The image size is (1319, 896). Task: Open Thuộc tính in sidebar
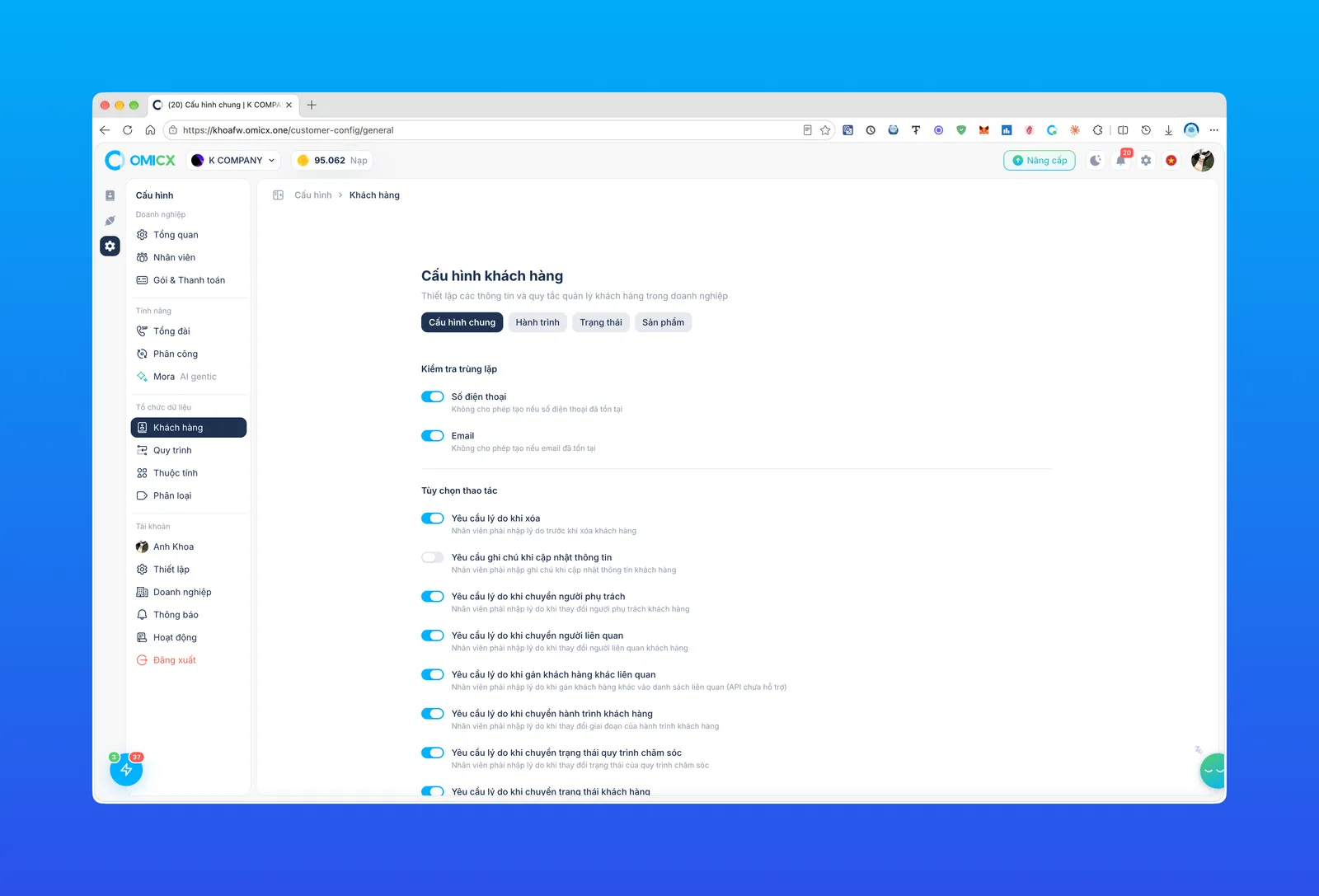189,473
